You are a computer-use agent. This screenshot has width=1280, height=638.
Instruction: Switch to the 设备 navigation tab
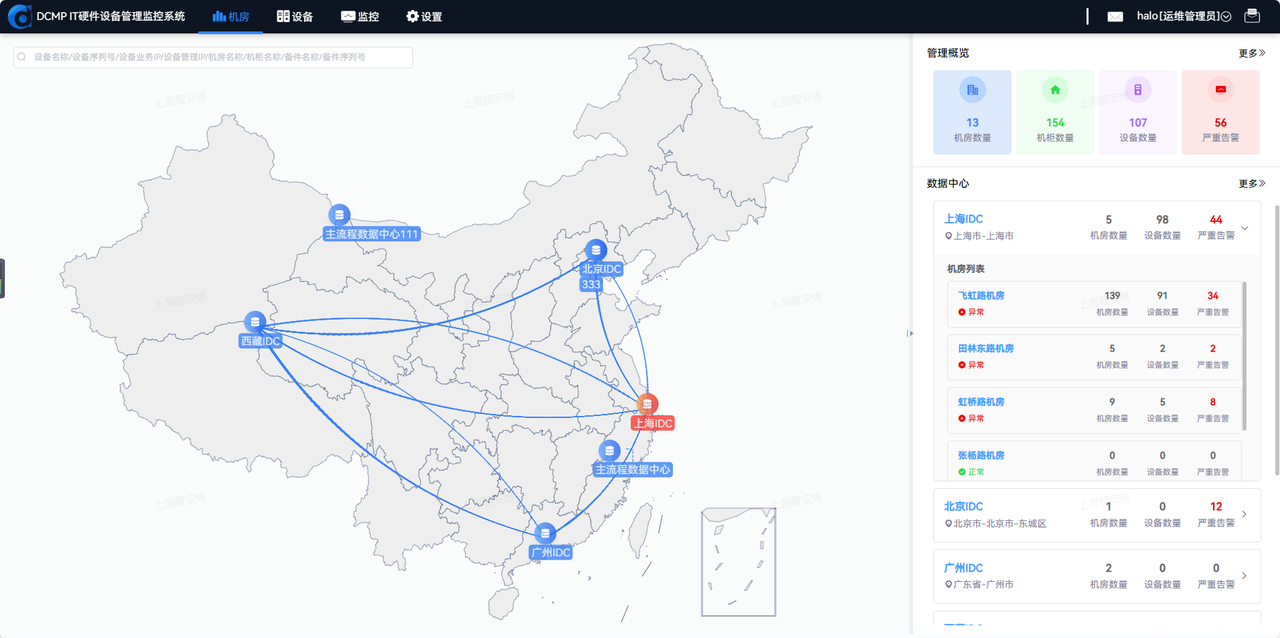[295, 16]
